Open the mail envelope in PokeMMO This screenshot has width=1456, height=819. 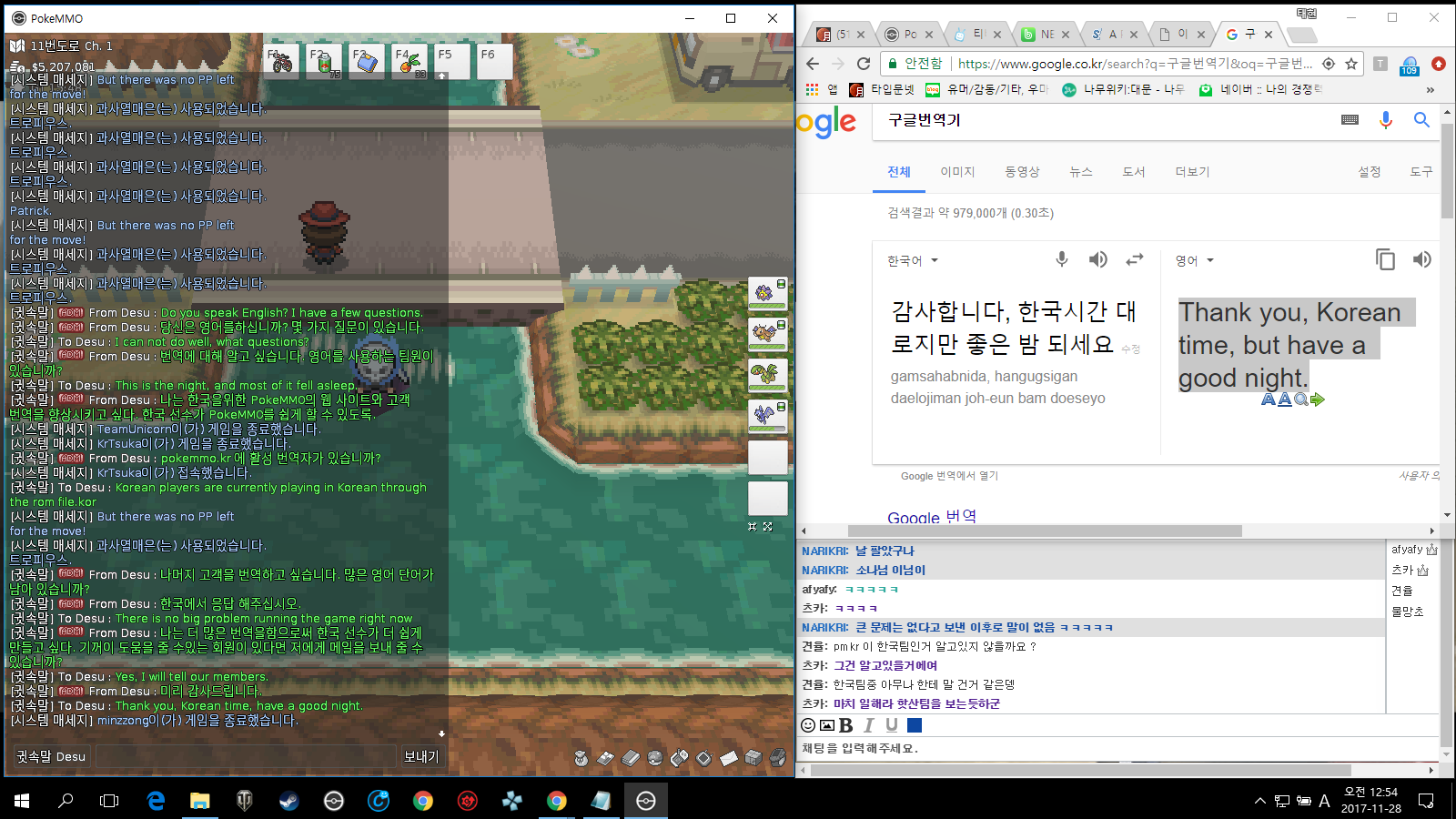pyautogui.click(x=728, y=757)
